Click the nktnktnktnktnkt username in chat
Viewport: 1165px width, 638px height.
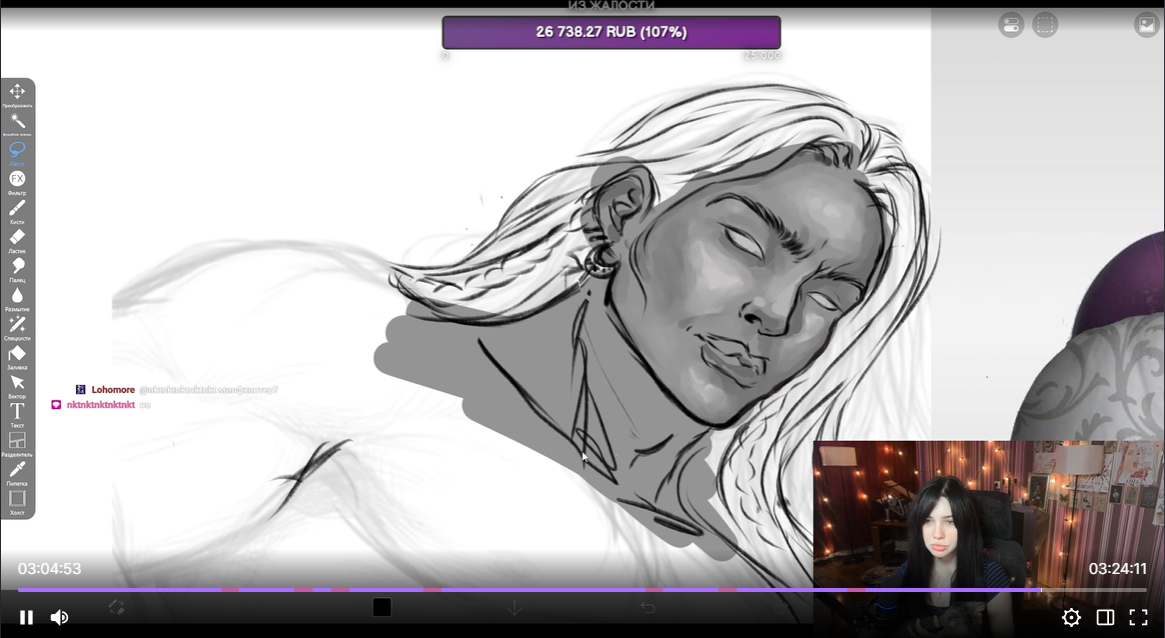100,405
